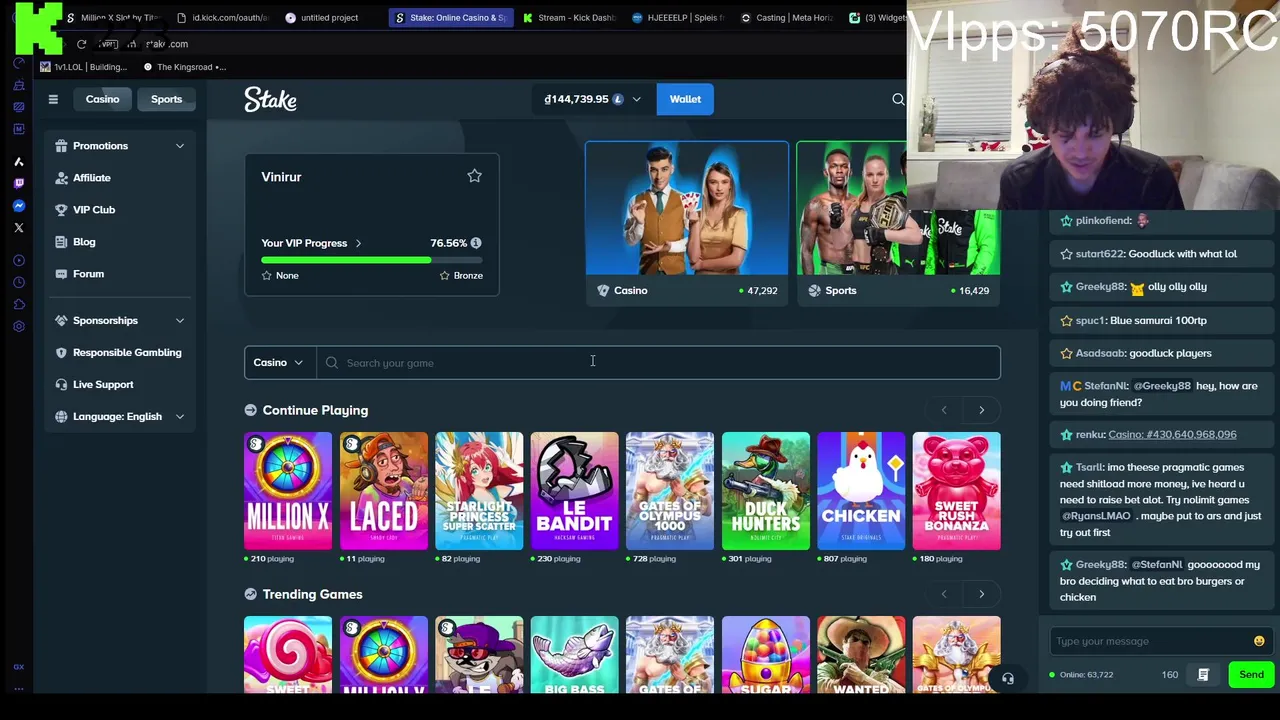Open Responsible Gambling page
Image resolution: width=1280 pixels, height=720 pixels.
(x=126, y=352)
